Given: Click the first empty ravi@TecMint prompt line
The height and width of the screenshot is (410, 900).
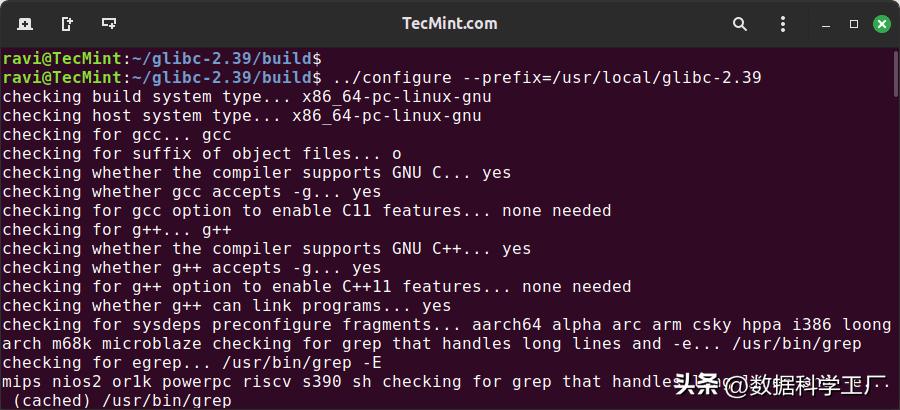Looking at the screenshot, I should tap(162, 58).
